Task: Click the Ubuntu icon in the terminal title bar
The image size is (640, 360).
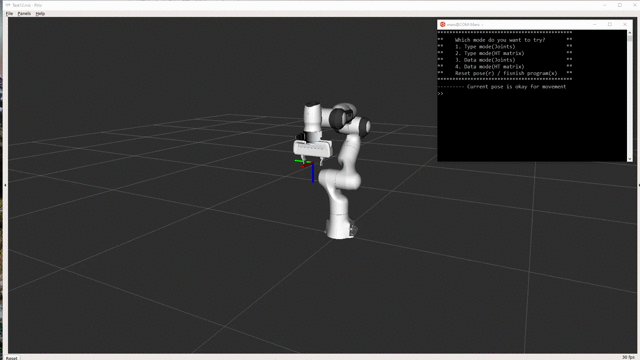Action: pyautogui.click(x=442, y=24)
